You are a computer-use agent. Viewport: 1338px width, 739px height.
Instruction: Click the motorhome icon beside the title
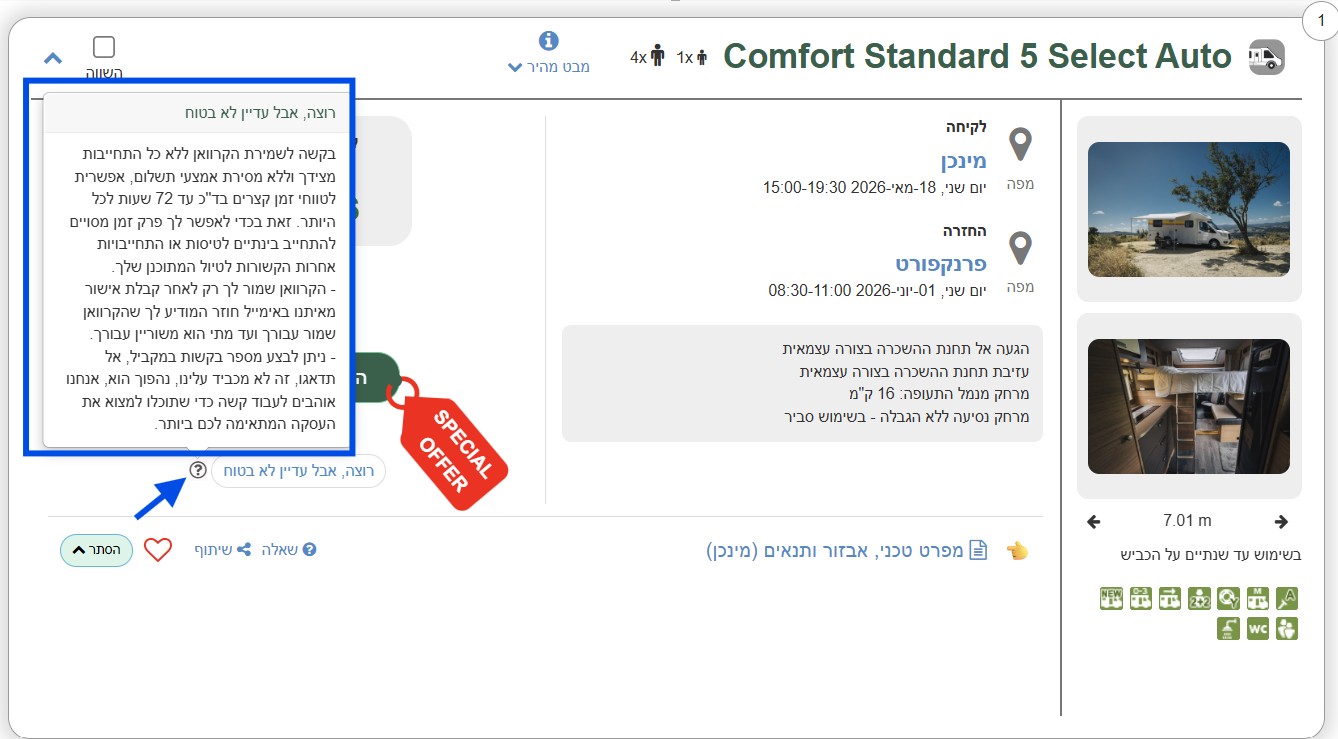(x=1266, y=58)
